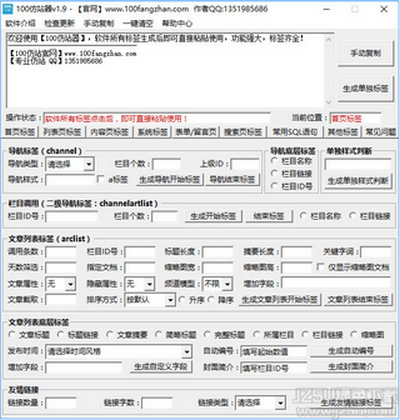This screenshot has height=420, width=400.
Task: Switch to the 内容页标签 tab
Action: click(x=110, y=132)
